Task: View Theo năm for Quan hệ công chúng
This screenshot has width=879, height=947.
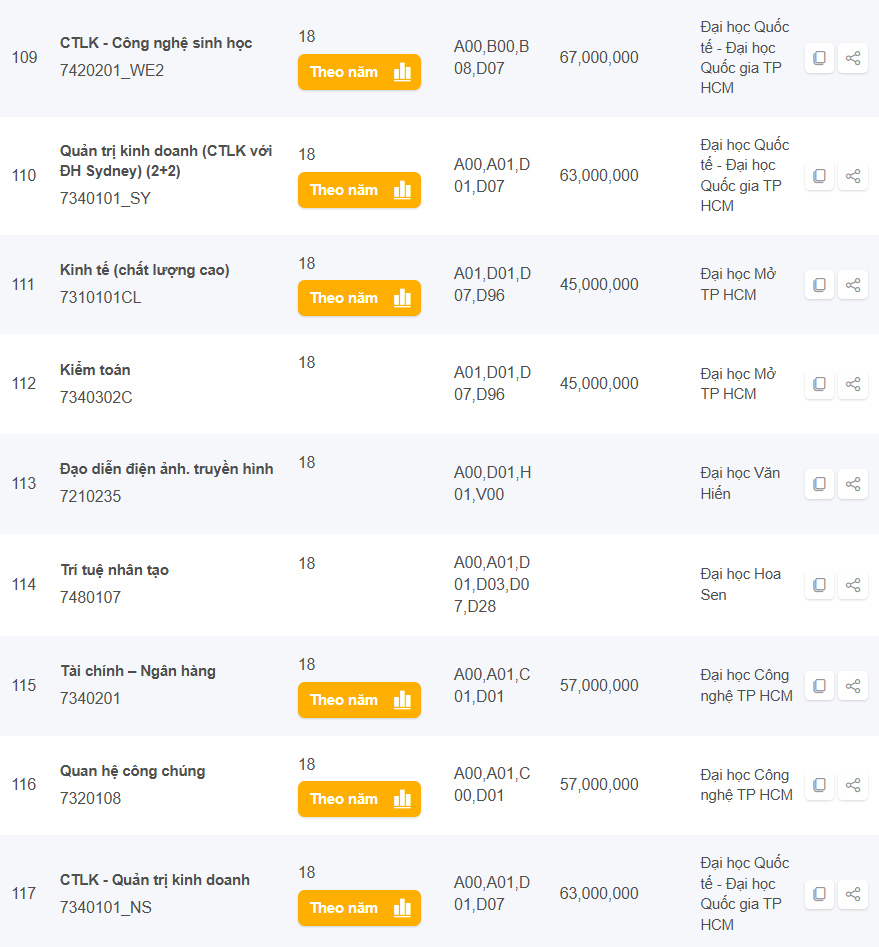Action: point(359,799)
